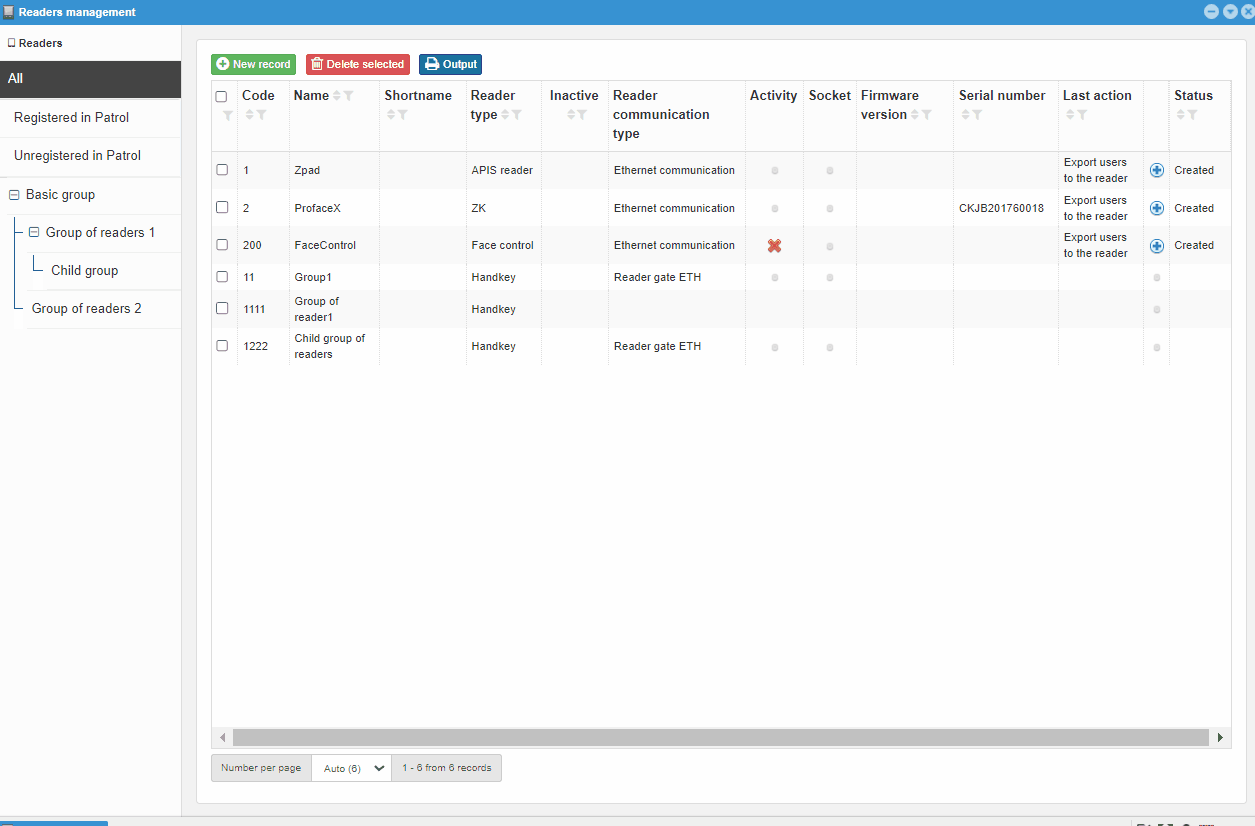Collapse the Basic group tree node

tap(14, 195)
